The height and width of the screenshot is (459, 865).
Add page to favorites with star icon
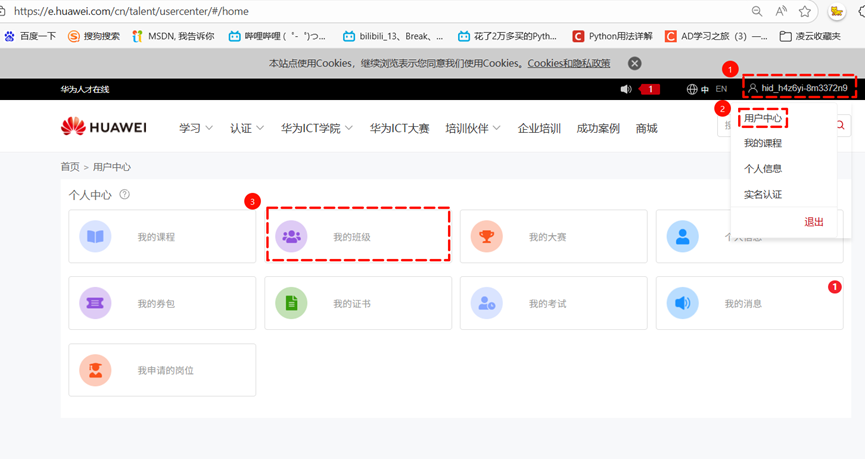click(805, 11)
